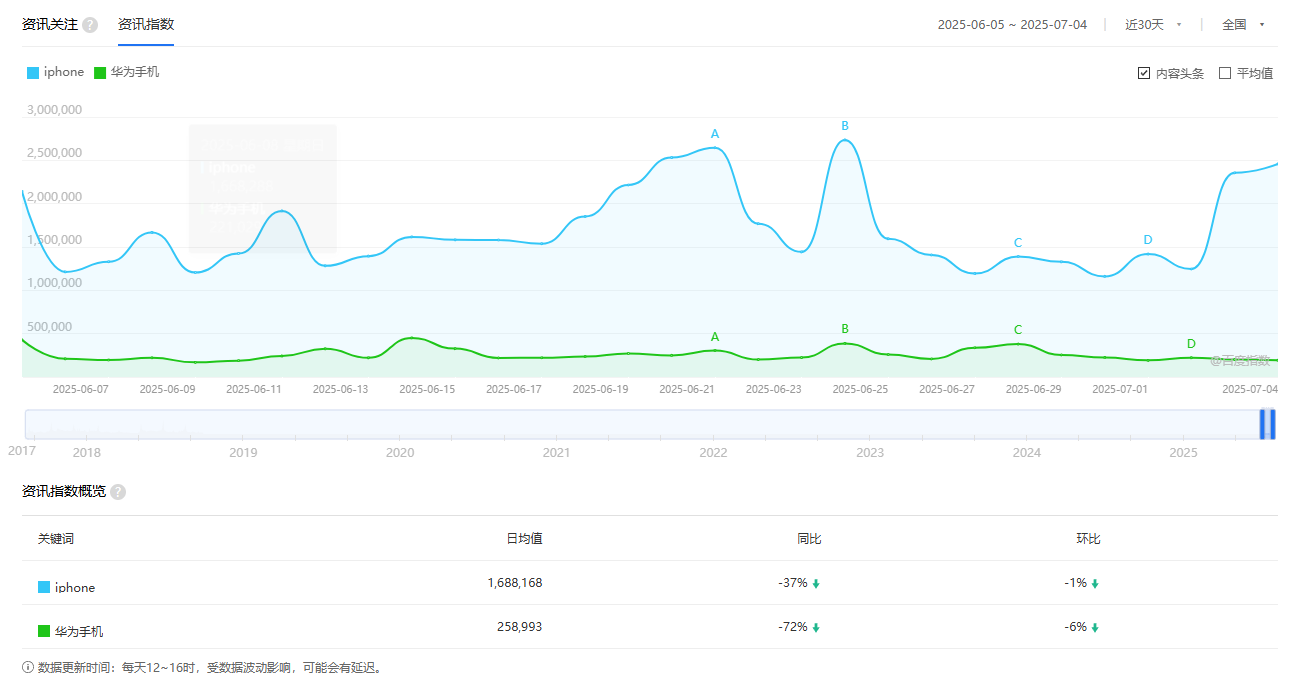The image size is (1300, 688).
Task: Switch to the 资讯关注 tab
Action: click(x=49, y=24)
